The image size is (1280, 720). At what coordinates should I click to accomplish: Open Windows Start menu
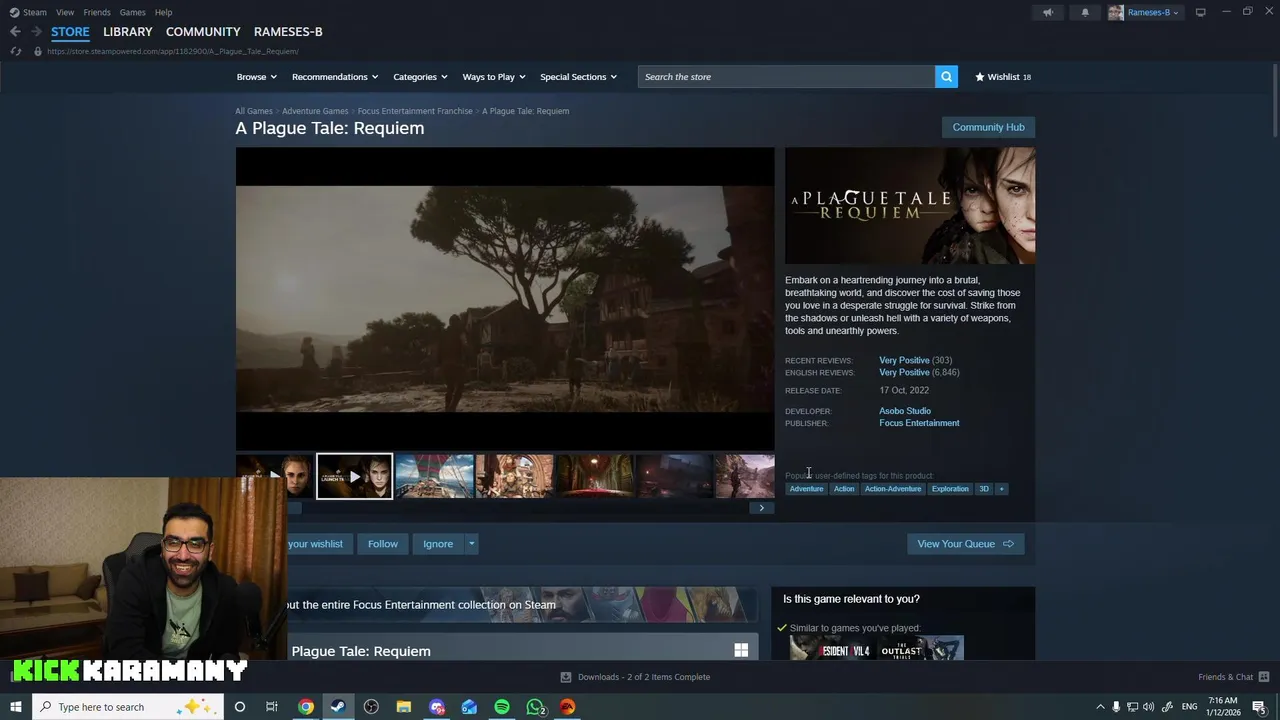[x=15, y=707]
